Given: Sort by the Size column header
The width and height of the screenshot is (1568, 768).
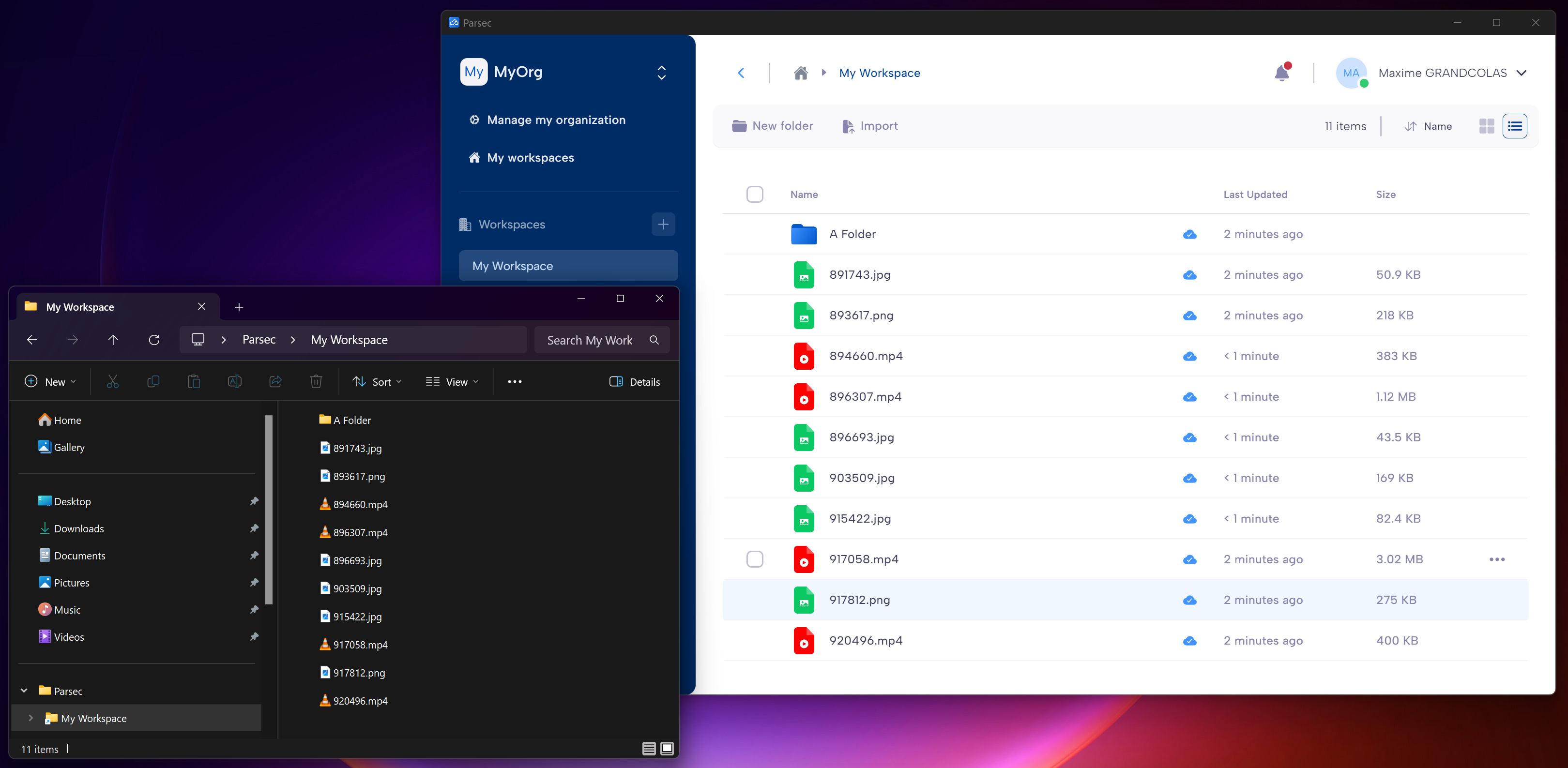Looking at the screenshot, I should 1385,194.
